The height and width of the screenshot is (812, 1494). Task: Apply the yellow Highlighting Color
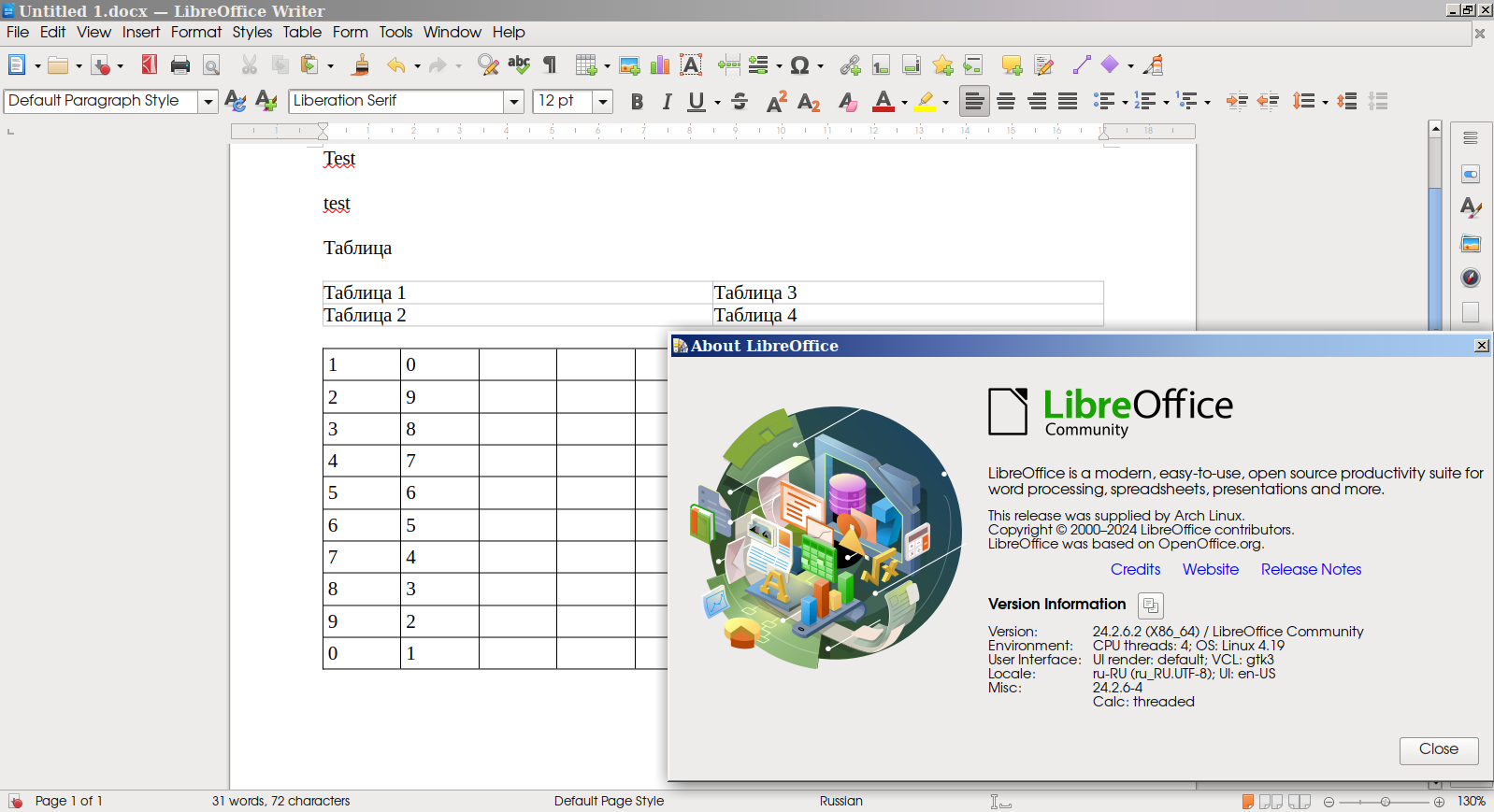[x=926, y=102]
